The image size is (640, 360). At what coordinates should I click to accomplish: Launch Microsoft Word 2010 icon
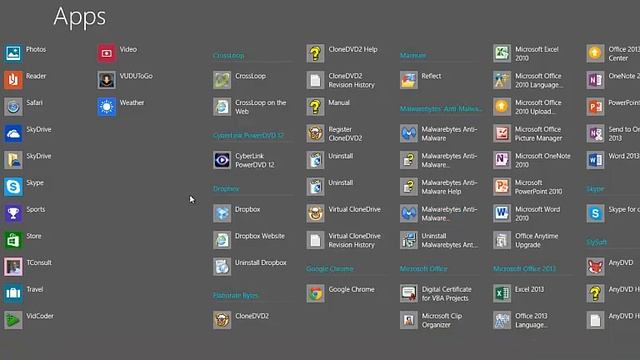[502, 213]
